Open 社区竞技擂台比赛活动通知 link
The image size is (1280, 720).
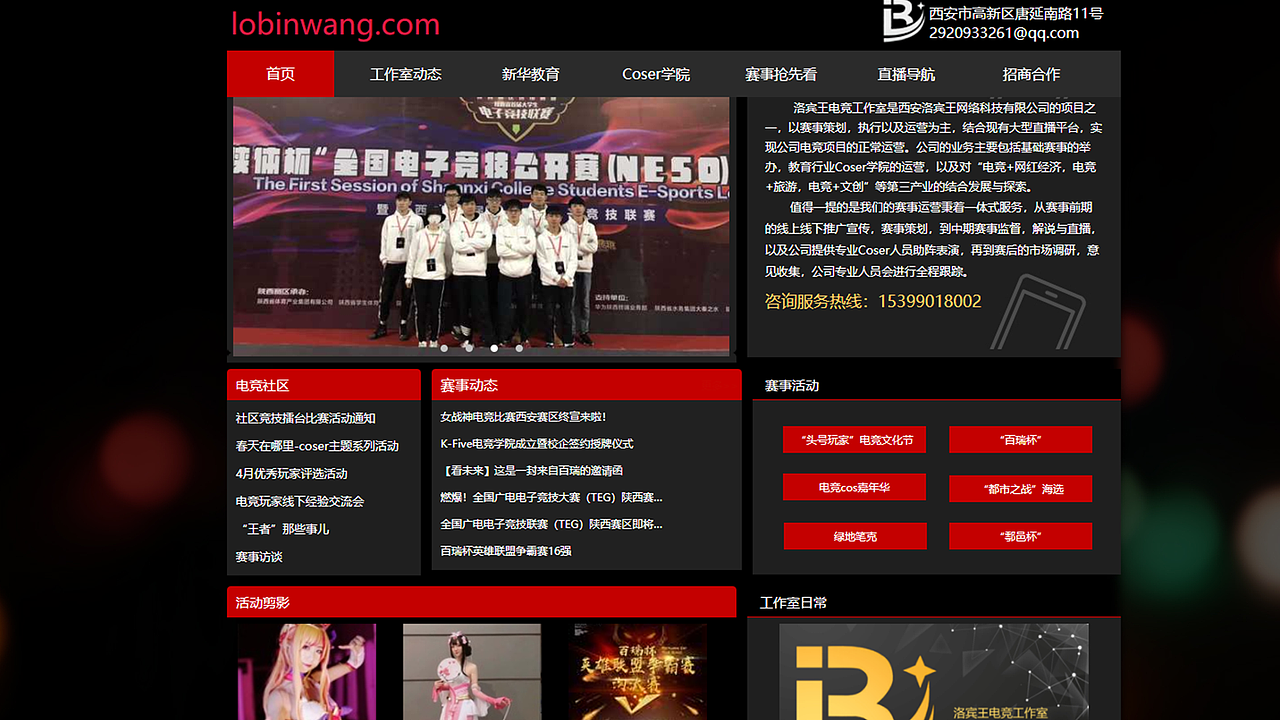pos(306,418)
